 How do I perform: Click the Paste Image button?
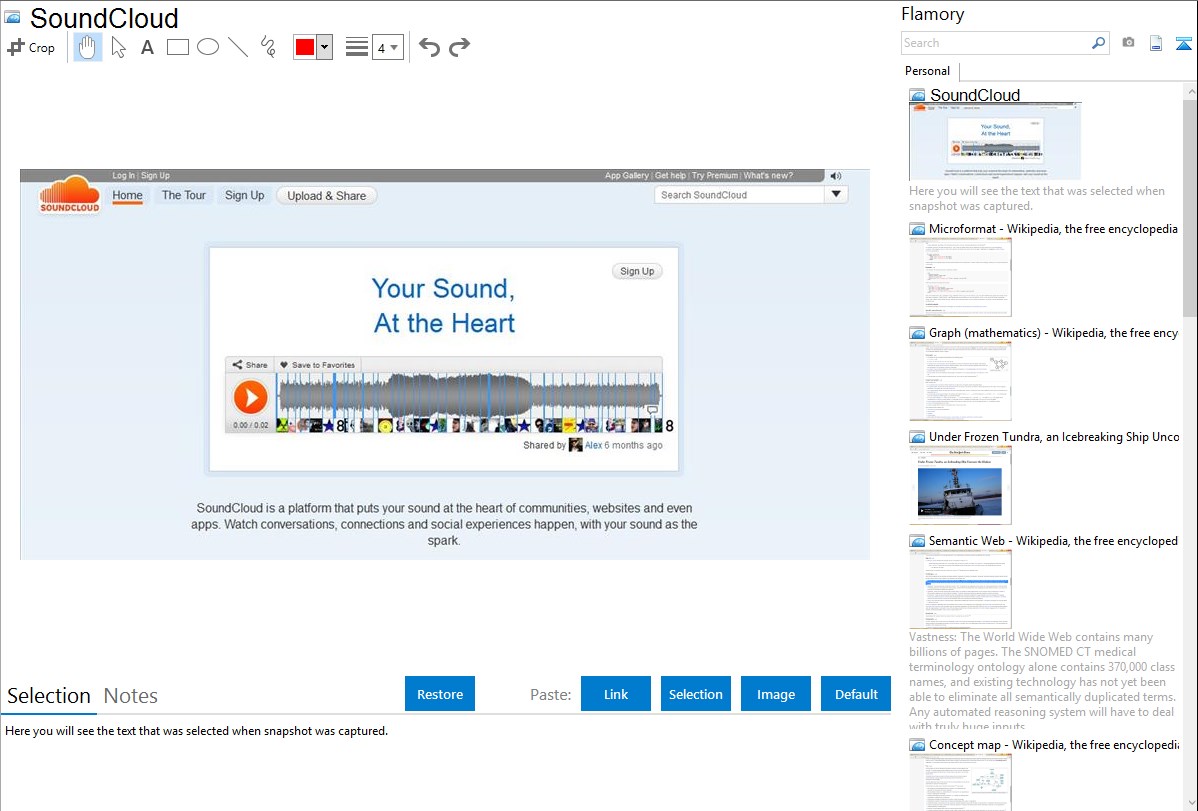click(776, 694)
